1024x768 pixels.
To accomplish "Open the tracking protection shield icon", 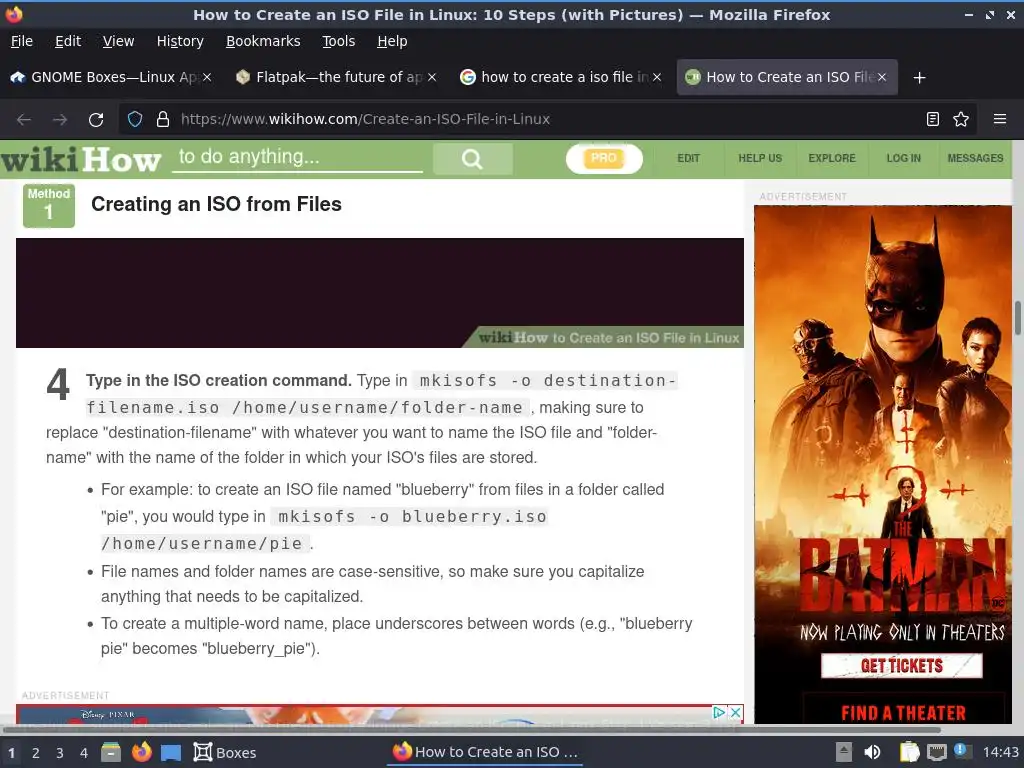I will (135, 119).
